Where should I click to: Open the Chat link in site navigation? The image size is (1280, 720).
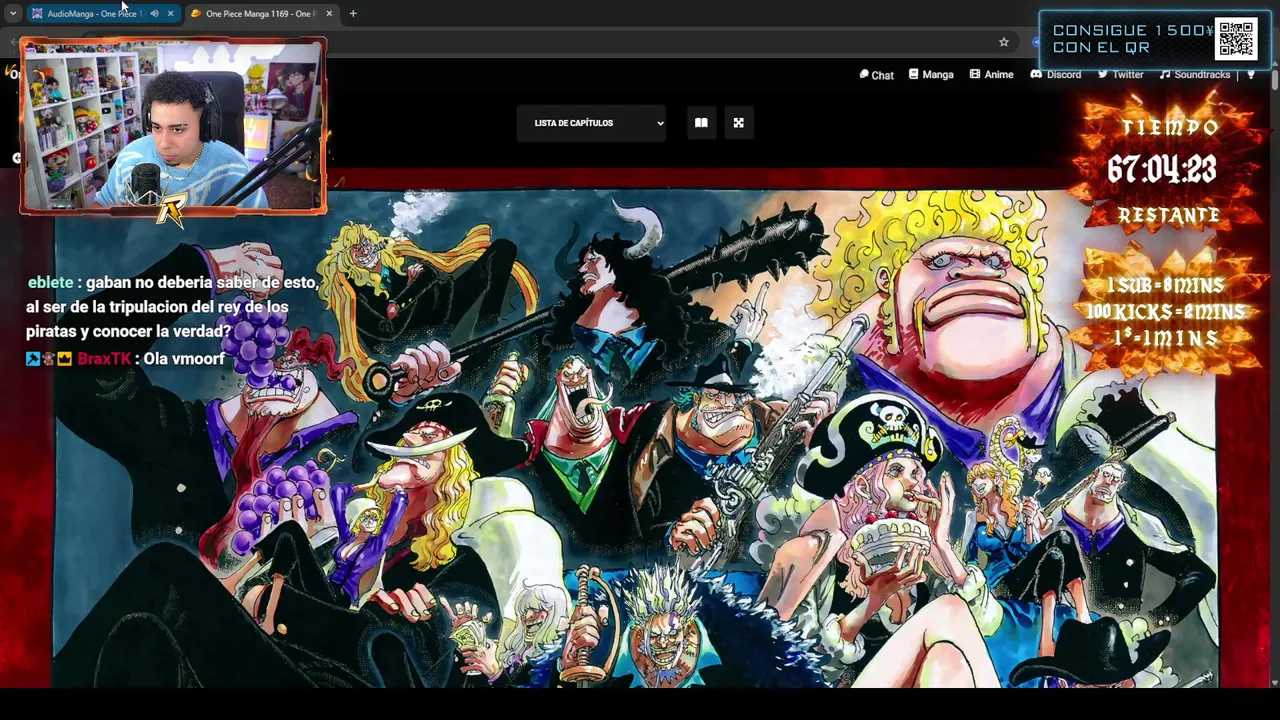[876, 75]
